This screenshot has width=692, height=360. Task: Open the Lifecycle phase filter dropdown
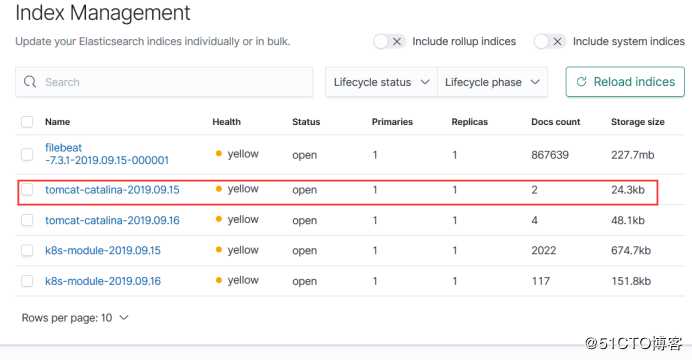coord(493,82)
